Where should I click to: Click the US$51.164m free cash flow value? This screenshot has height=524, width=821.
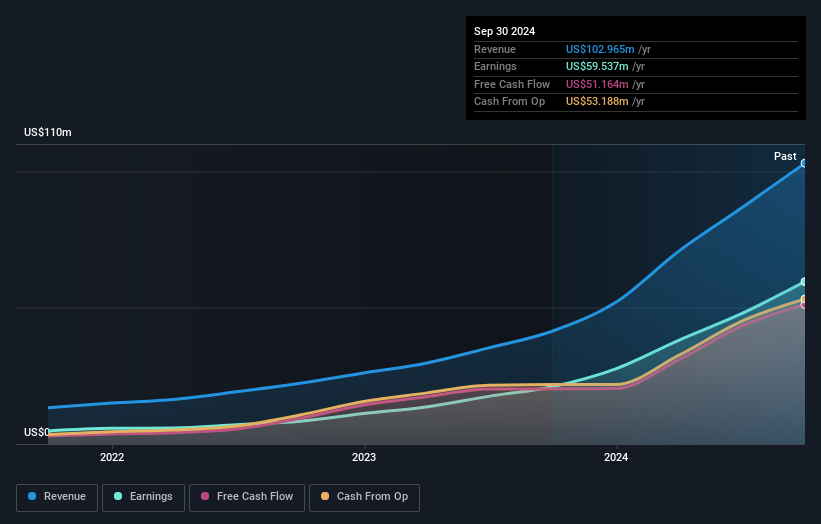tap(597, 84)
